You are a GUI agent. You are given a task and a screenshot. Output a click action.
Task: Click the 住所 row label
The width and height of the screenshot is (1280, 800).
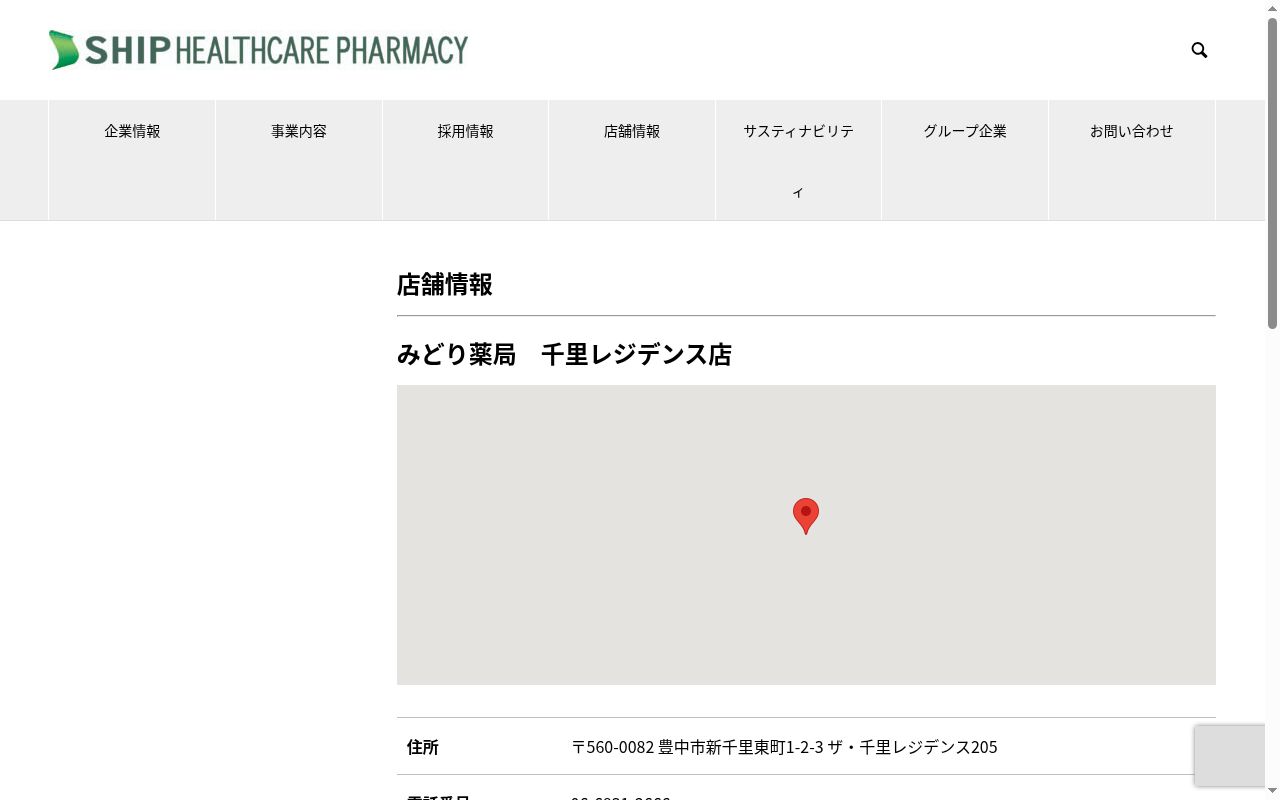[423, 747]
